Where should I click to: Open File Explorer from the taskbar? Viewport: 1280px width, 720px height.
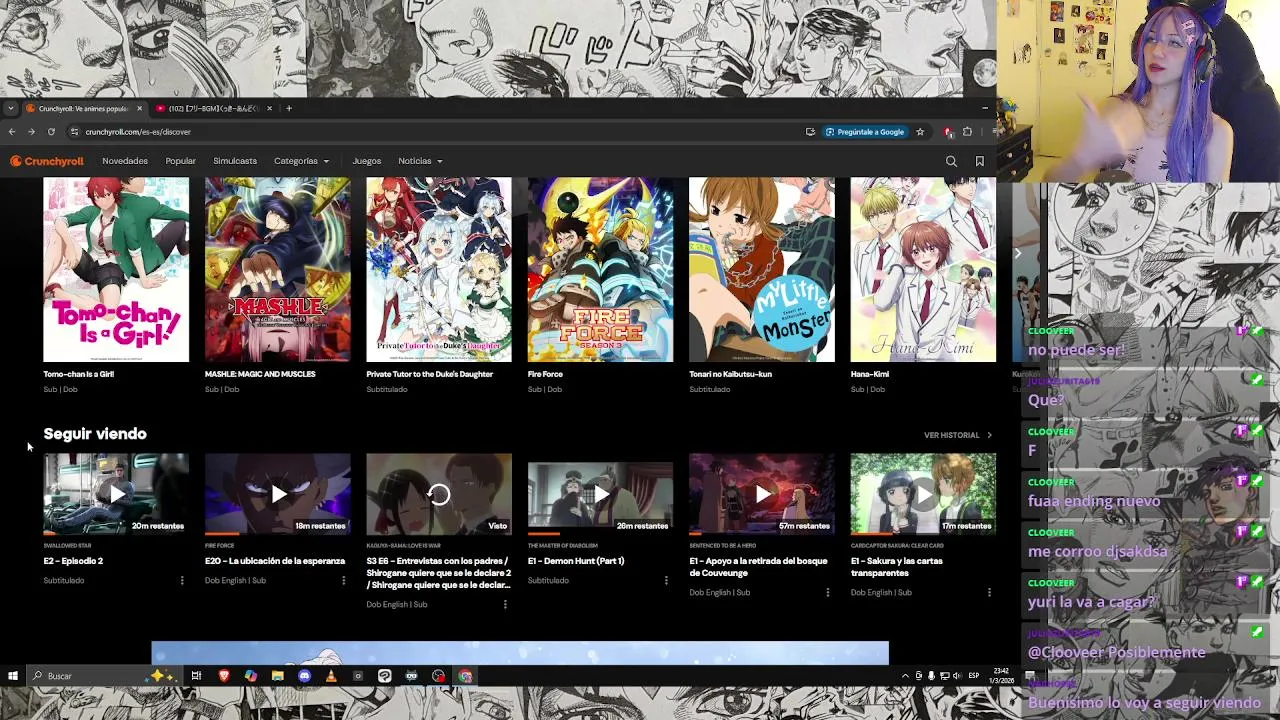pyautogui.click(x=277, y=676)
